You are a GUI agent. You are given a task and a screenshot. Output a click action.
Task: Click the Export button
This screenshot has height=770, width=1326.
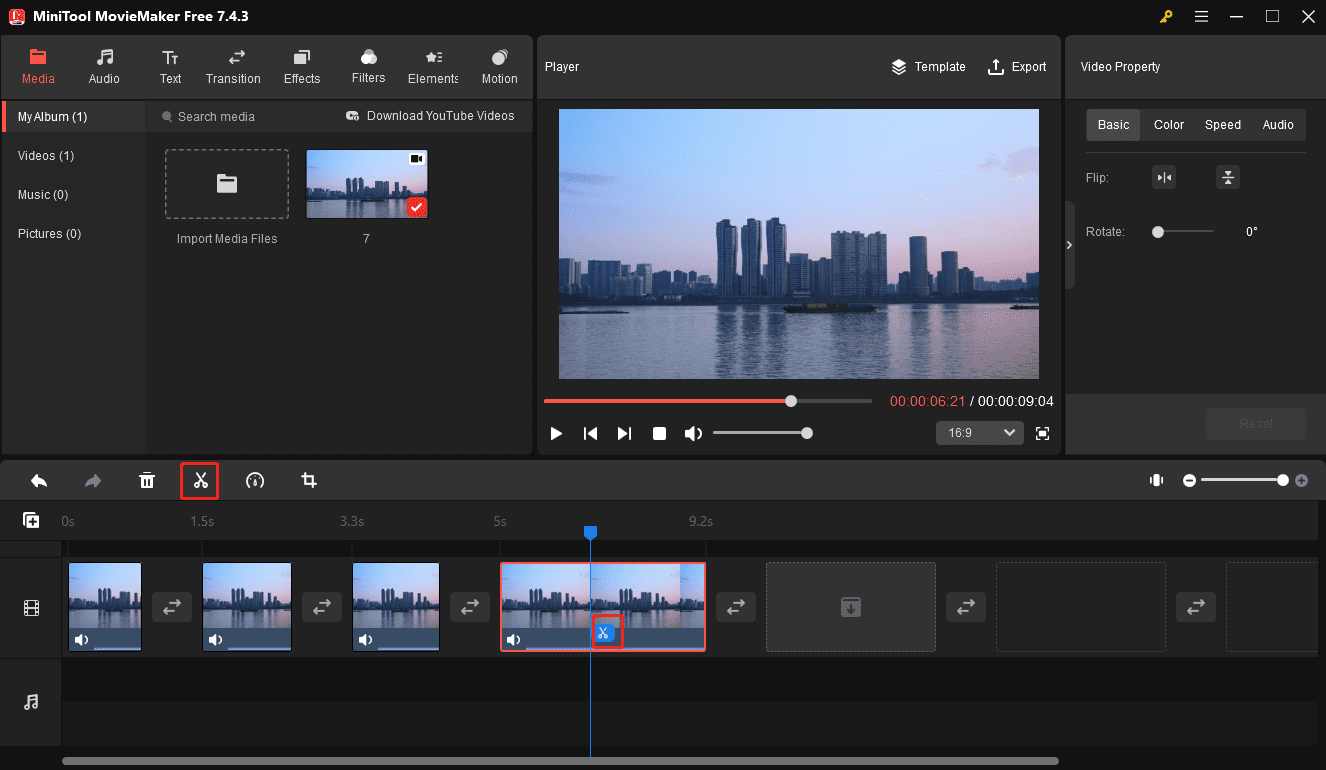pos(1017,67)
